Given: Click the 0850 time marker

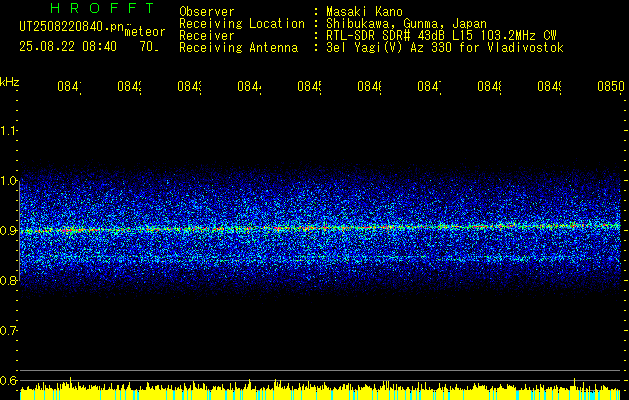Looking at the screenshot, I should (611, 86).
